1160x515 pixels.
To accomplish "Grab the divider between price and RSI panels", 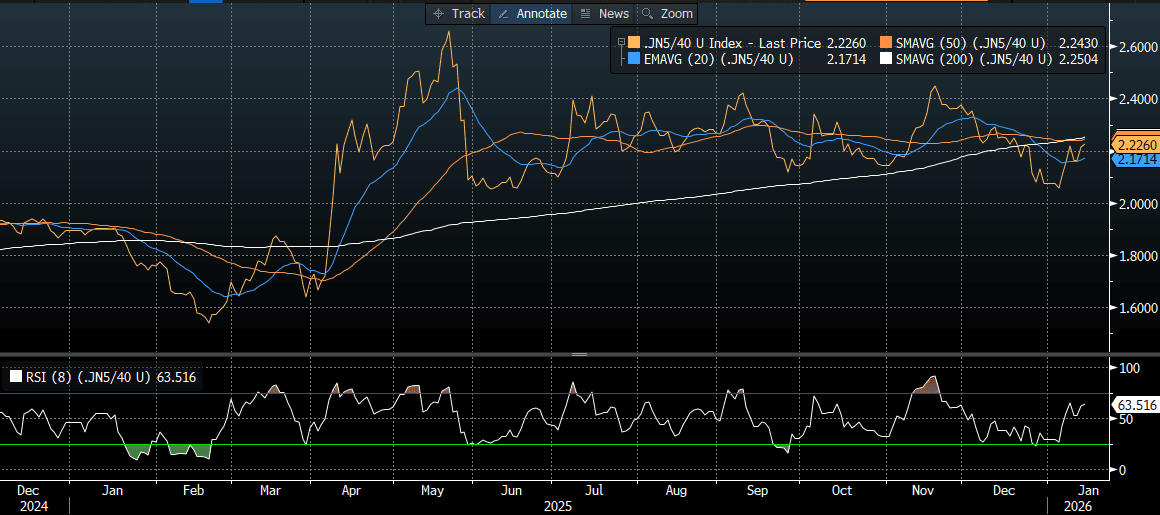I will [578, 354].
